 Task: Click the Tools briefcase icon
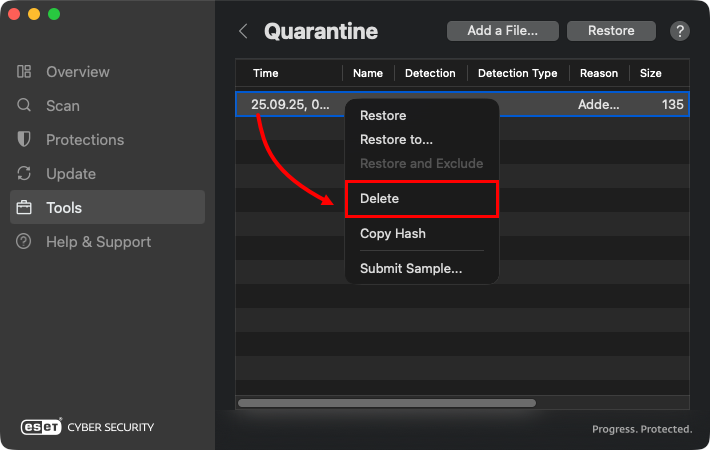click(25, 208)
